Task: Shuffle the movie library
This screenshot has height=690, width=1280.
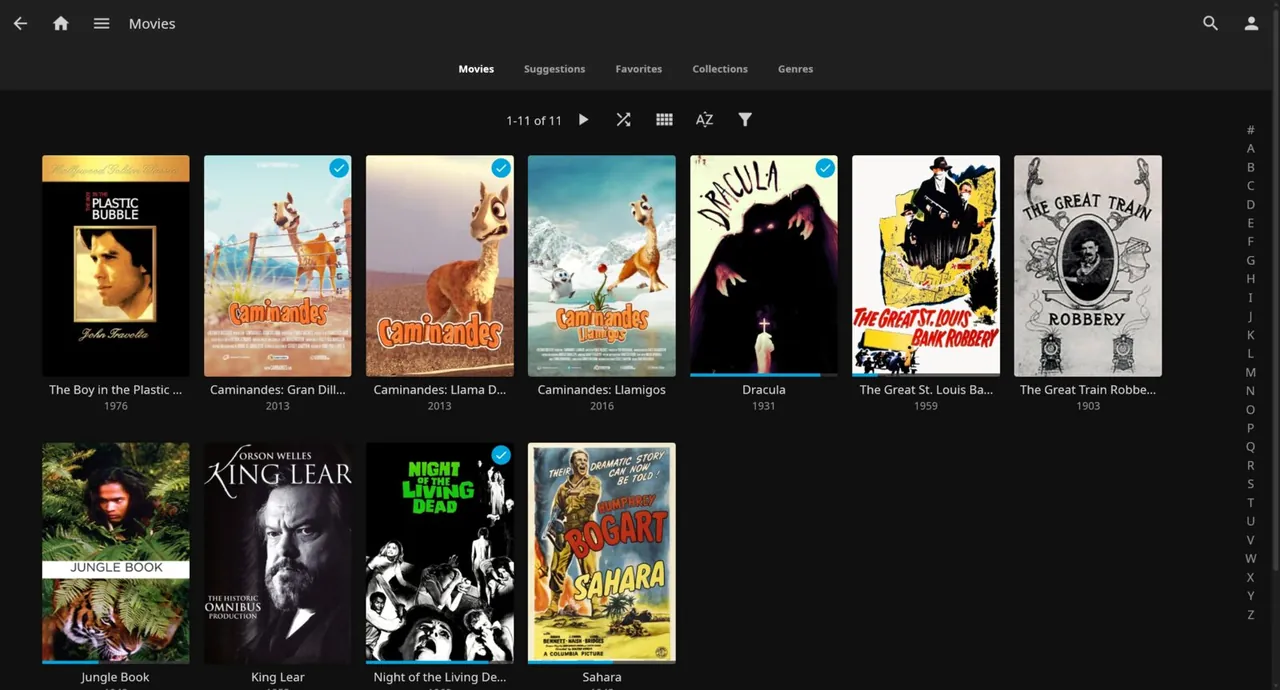Action: (623, 120)
